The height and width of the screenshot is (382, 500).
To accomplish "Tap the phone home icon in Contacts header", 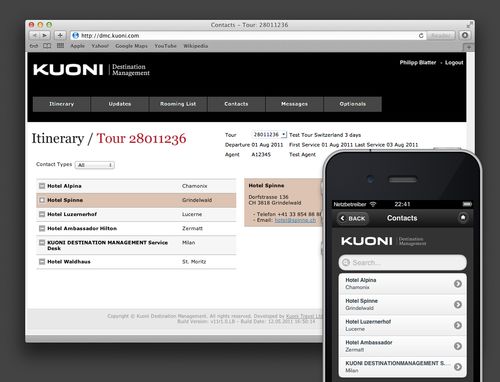I will click(x=463, y=218).
